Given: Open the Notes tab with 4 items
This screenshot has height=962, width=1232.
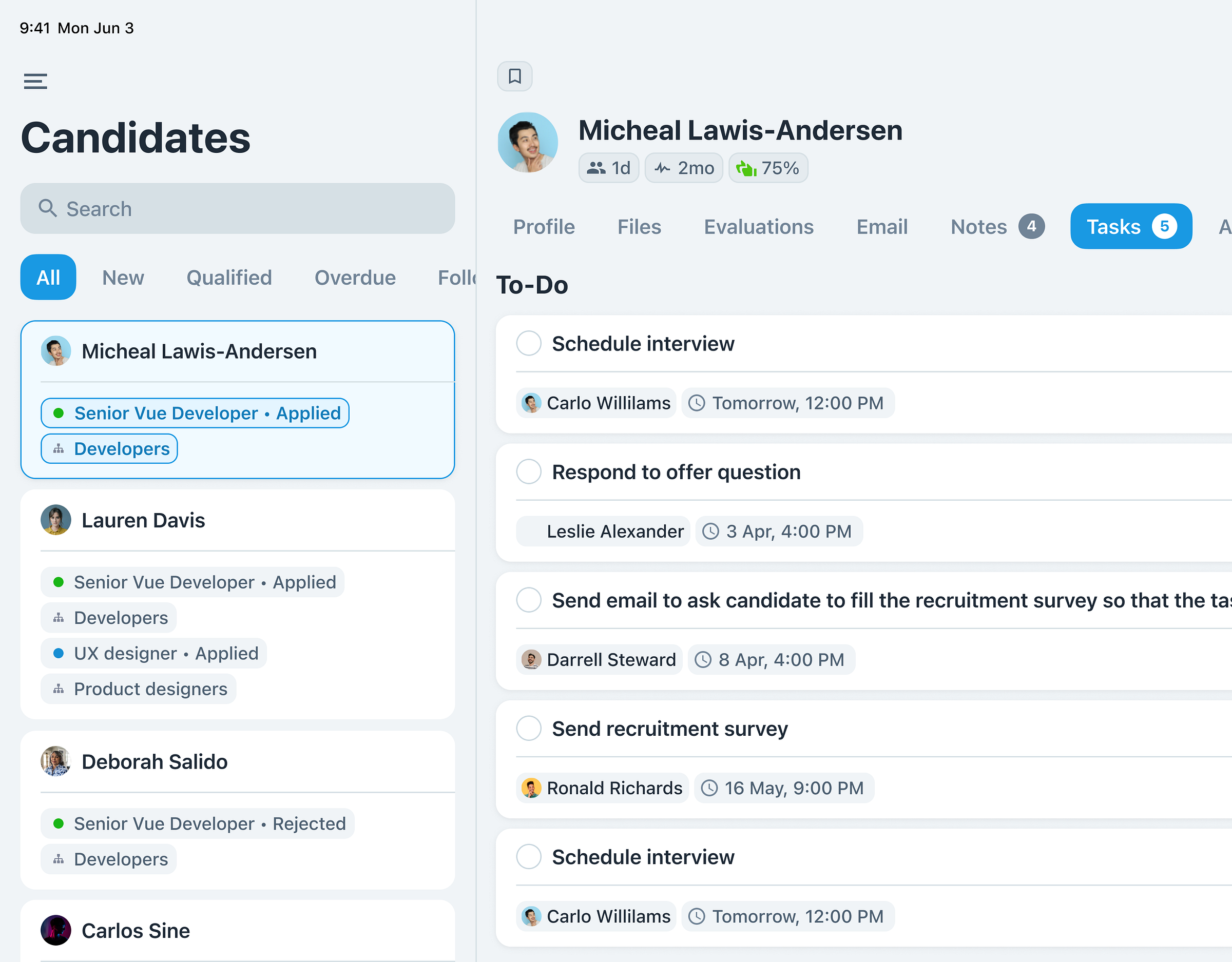Looking at the screenshot, I should [979, 227].
